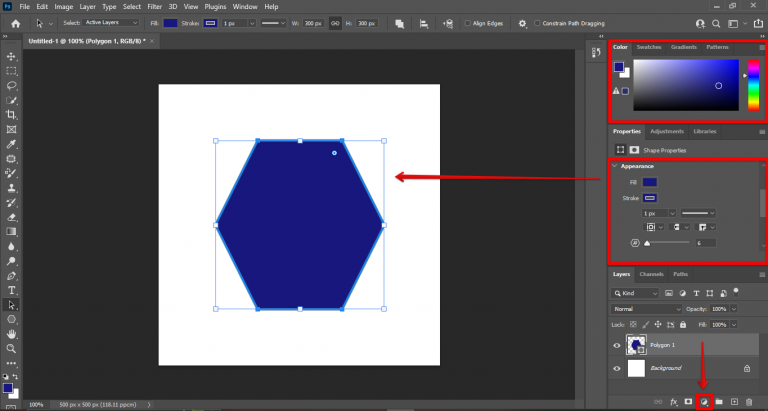Enable the Align Edges checkbox
The height and width of the screenshot is (411, 768).
469,22
